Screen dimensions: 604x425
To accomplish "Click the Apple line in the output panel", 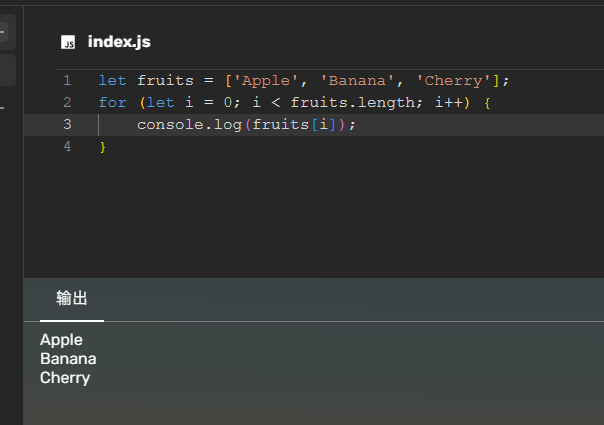I will coord(61,340).
